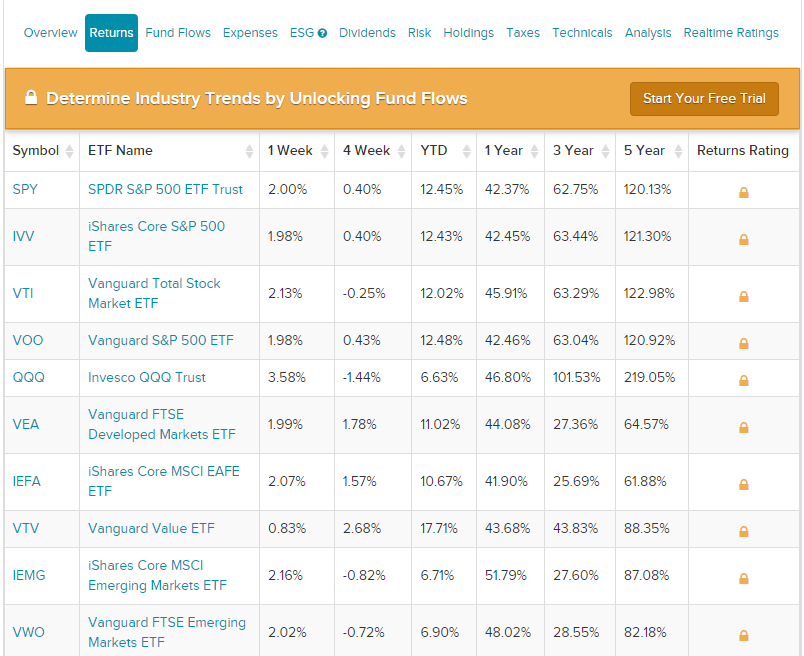Click the -0.25% 4 Week value for VTI
The height and width of the screenshot is (656, 804).
point(364,293)
